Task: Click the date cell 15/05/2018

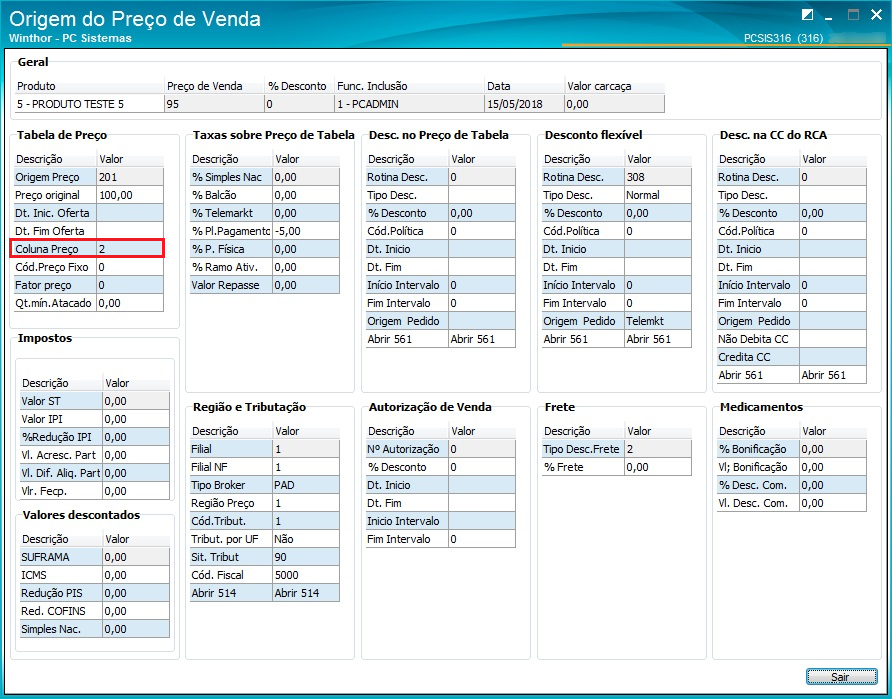Action: point(525,104)
